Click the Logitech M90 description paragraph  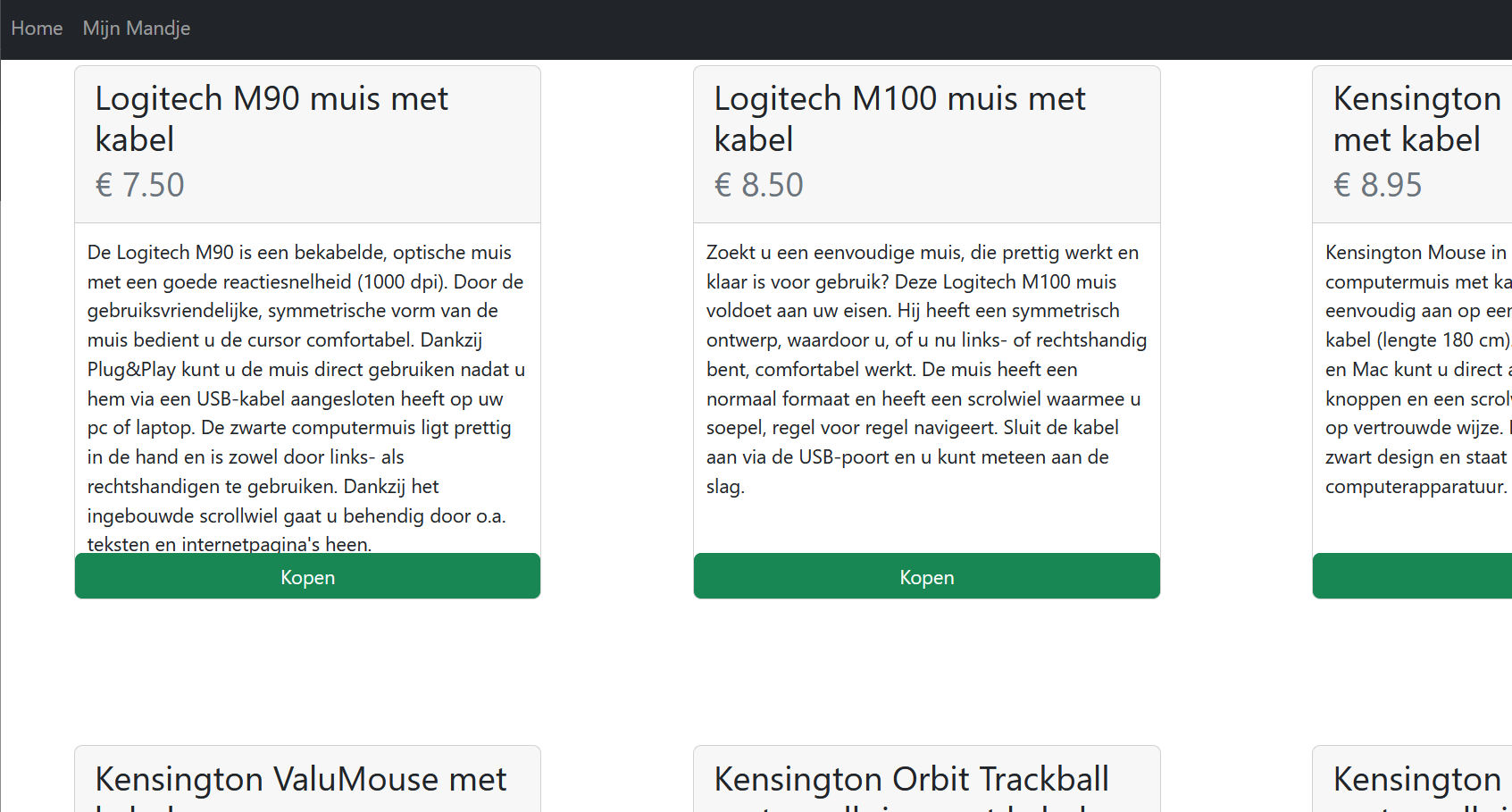pyautogui.click(x=306, y=398)
